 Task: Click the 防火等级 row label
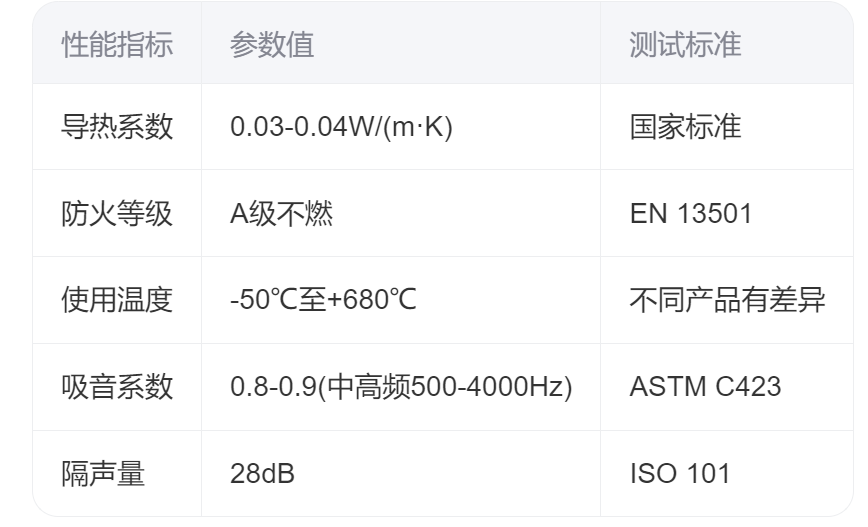(117, 215)
